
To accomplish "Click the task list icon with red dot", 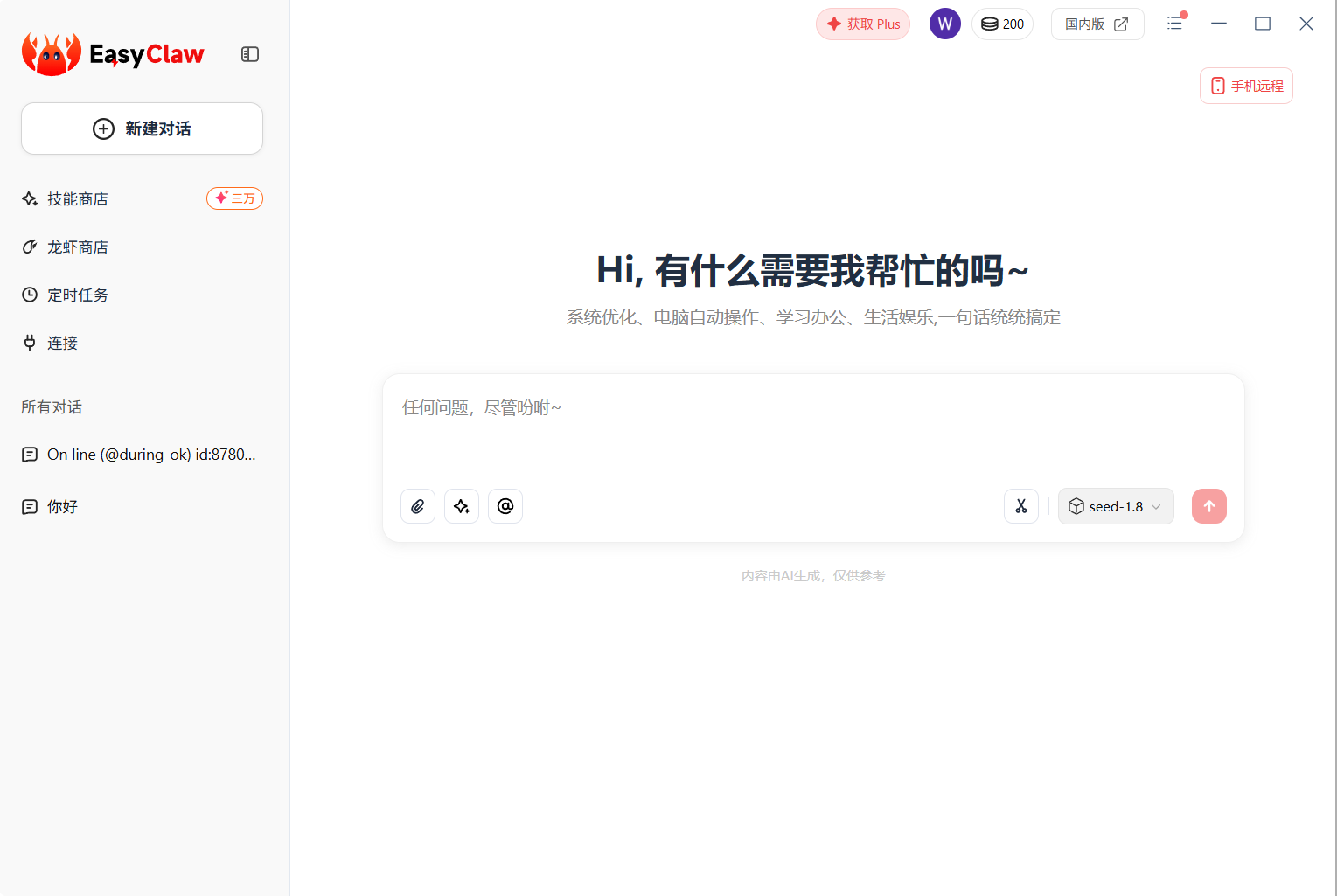I will click(1174, 24).
